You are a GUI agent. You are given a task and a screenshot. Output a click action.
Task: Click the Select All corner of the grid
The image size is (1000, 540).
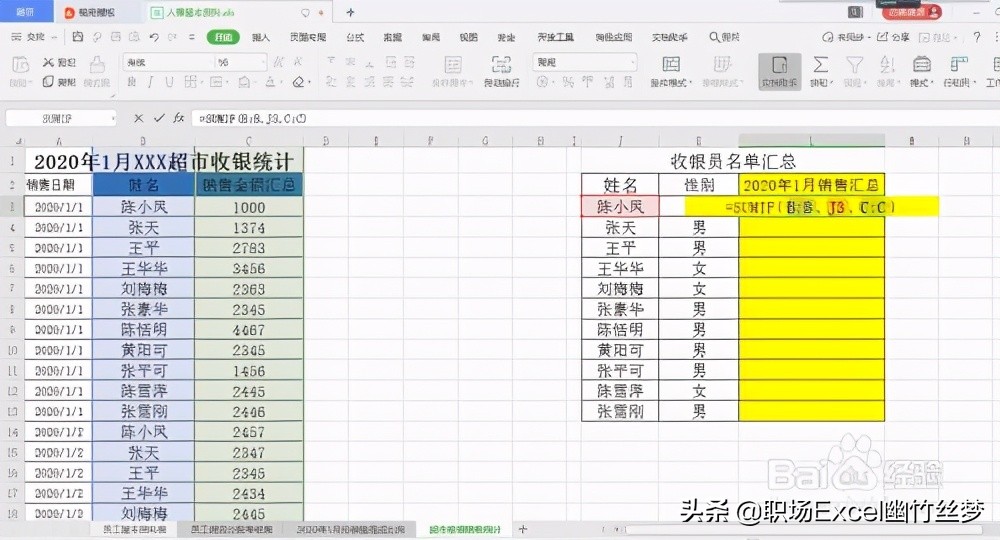click(16, 141)
